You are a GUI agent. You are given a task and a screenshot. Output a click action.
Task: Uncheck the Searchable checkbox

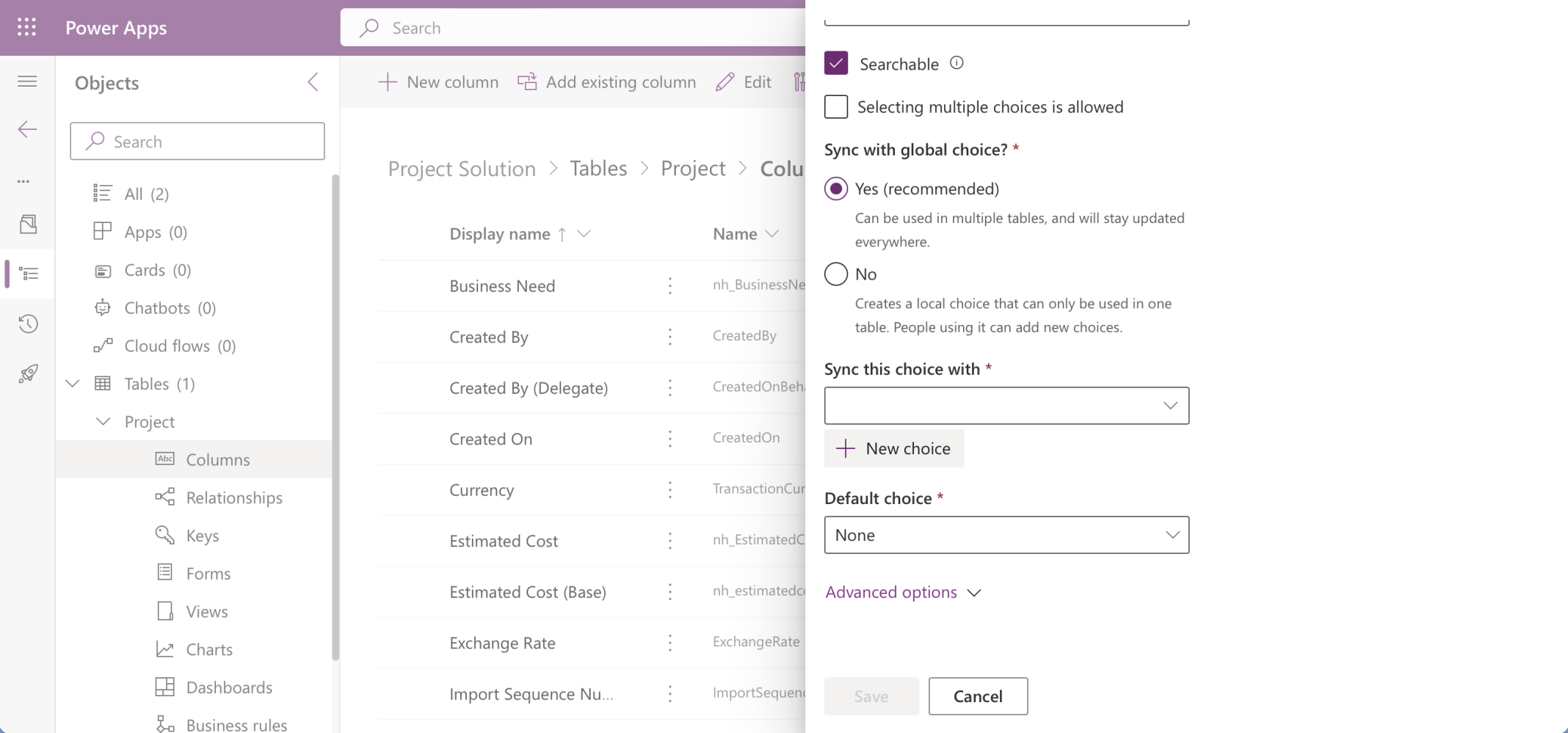[x=836, y=64]
